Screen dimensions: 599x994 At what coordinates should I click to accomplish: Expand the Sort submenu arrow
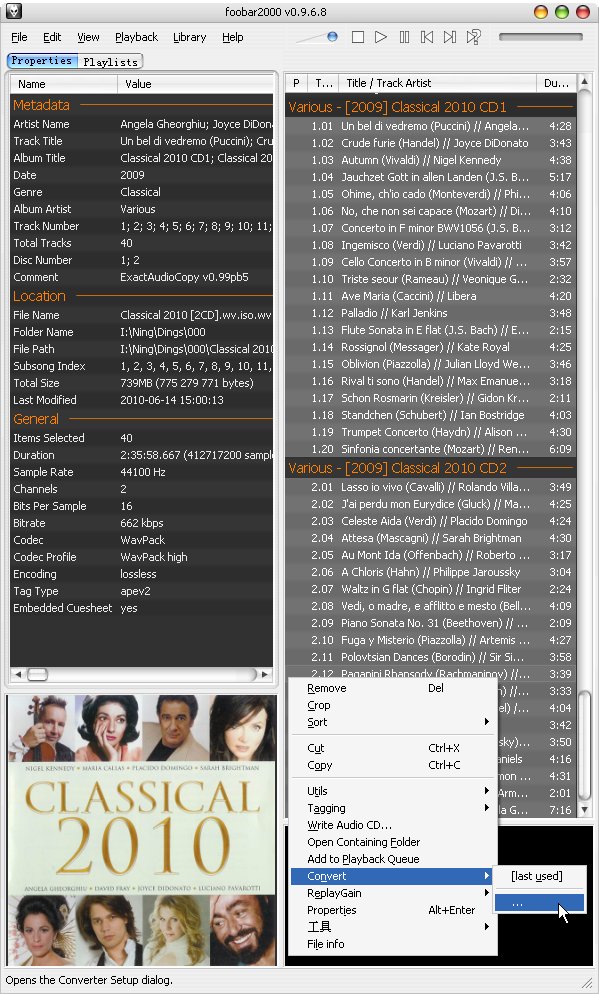(x=486, y=722)
